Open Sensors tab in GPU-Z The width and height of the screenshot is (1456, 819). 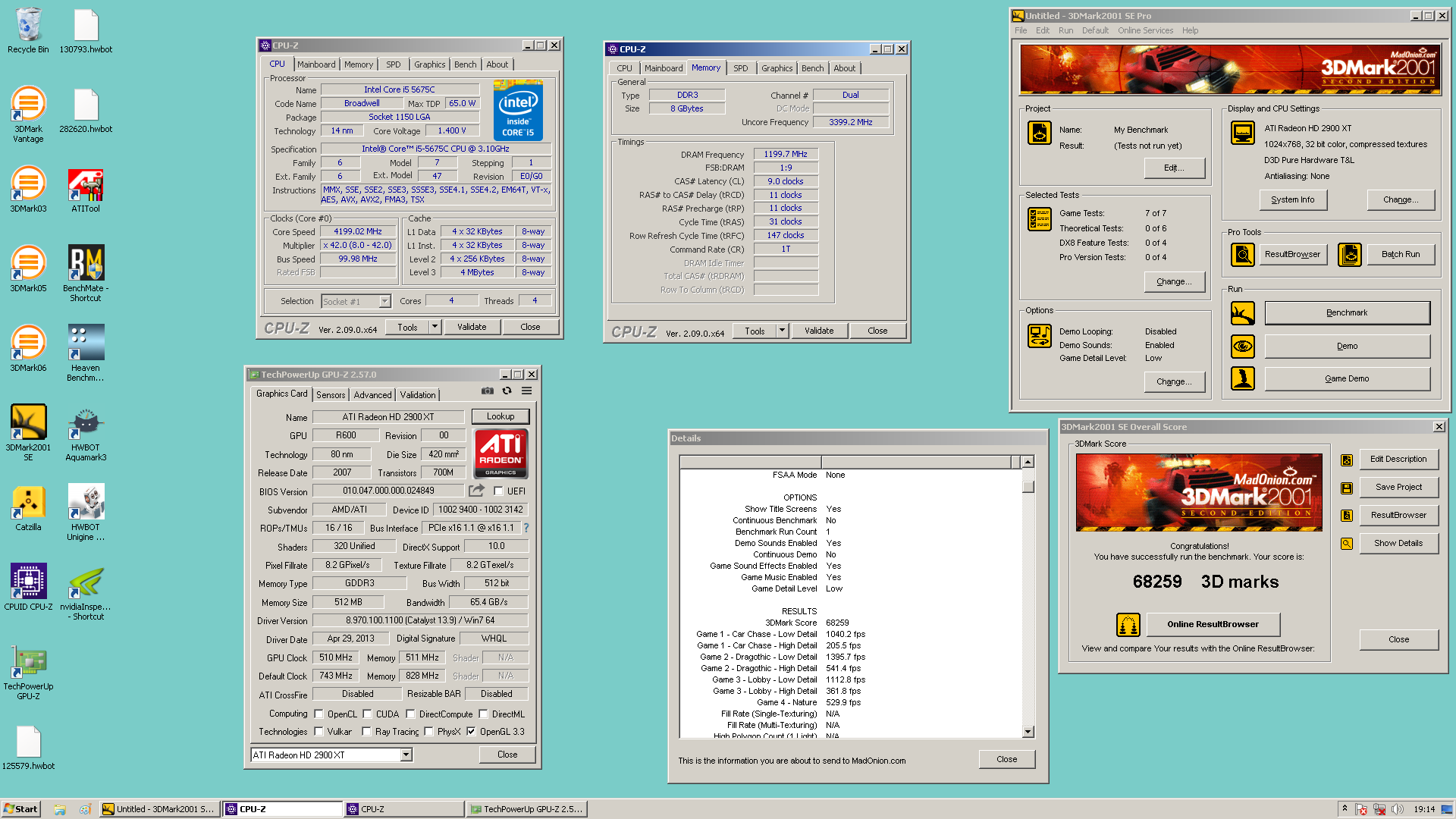[x=331, y=395]
